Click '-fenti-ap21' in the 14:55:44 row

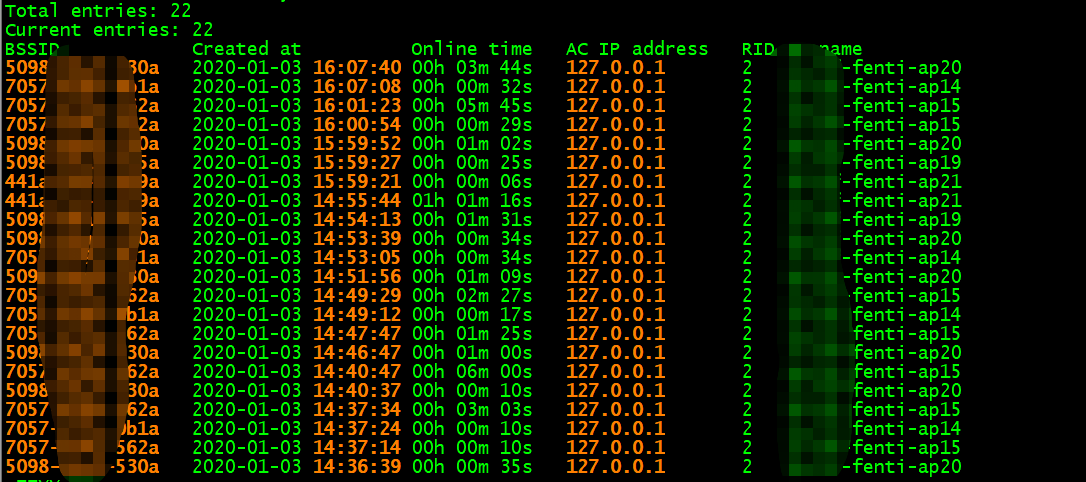click(x=901, y=201)
